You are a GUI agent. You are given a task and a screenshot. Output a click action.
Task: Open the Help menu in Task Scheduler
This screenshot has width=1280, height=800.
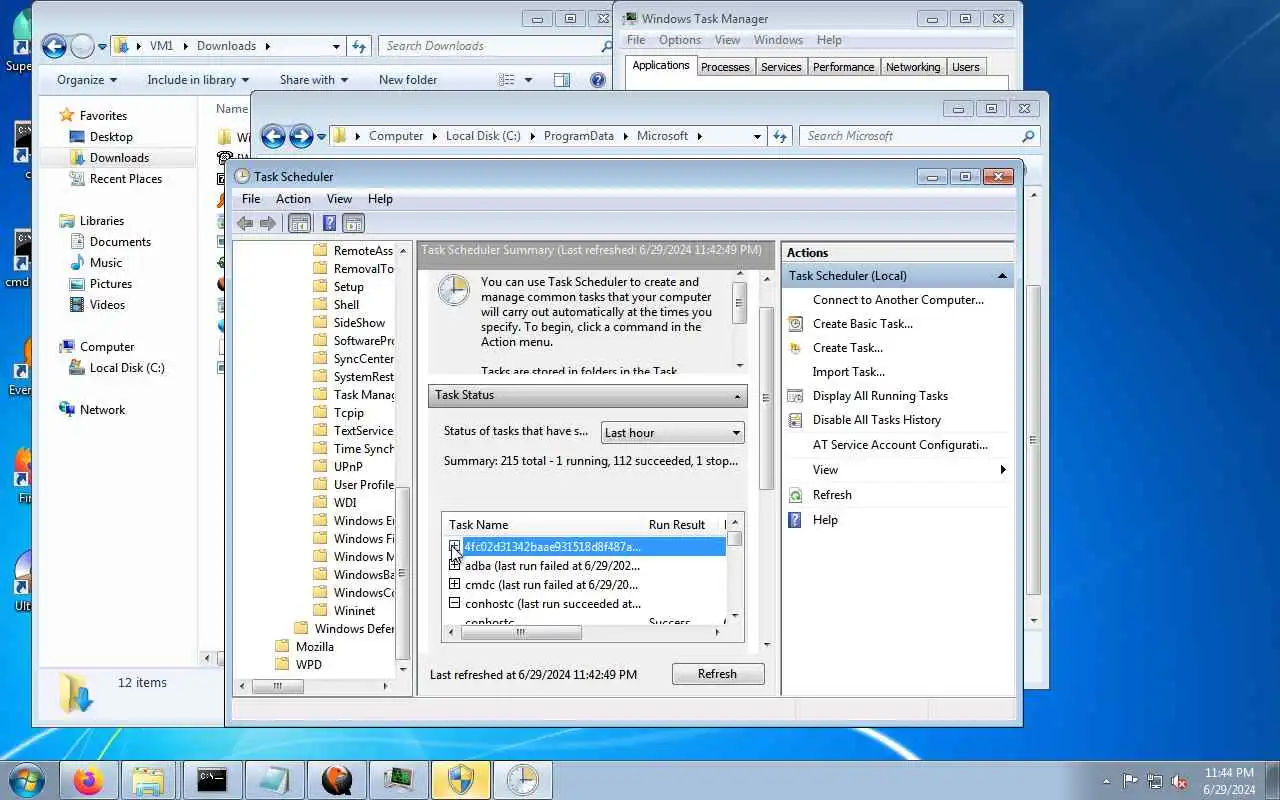click(380, 199)
